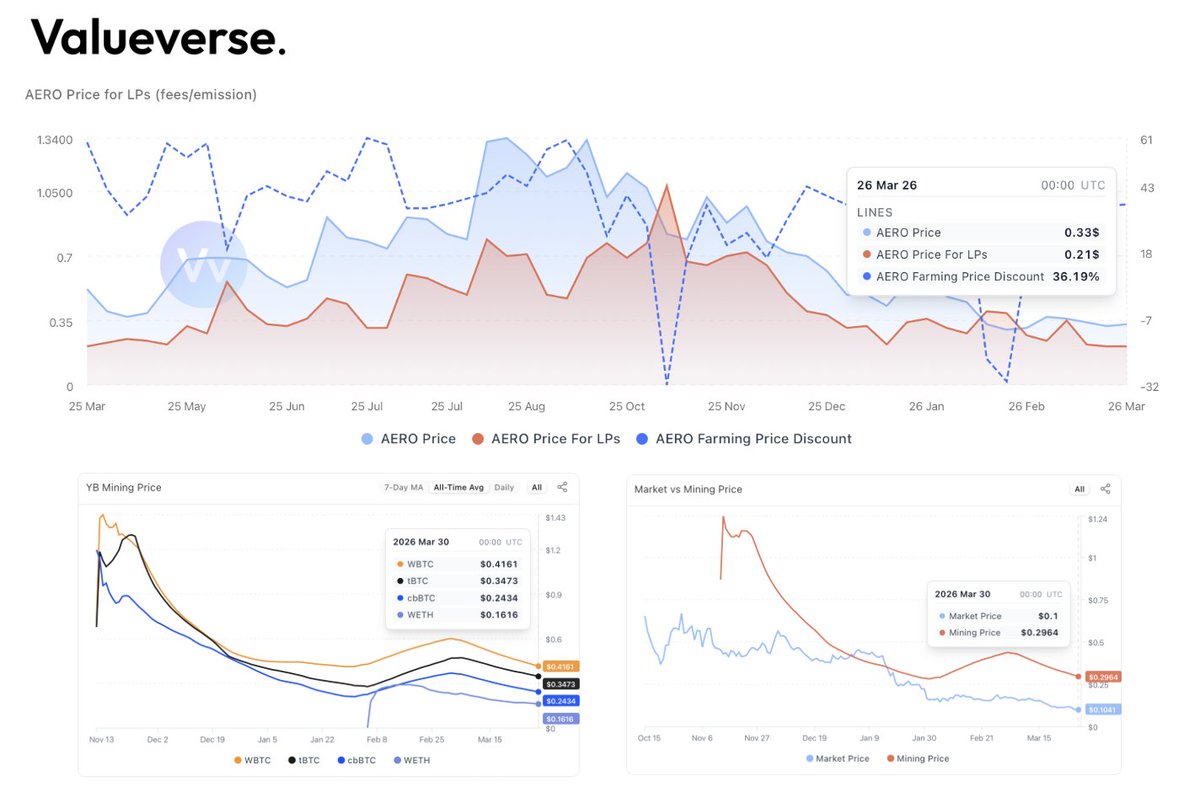The width and height of the screenshot is (1200, 792).
Task: Click the Valueverse logo
Action: [159, 37]
